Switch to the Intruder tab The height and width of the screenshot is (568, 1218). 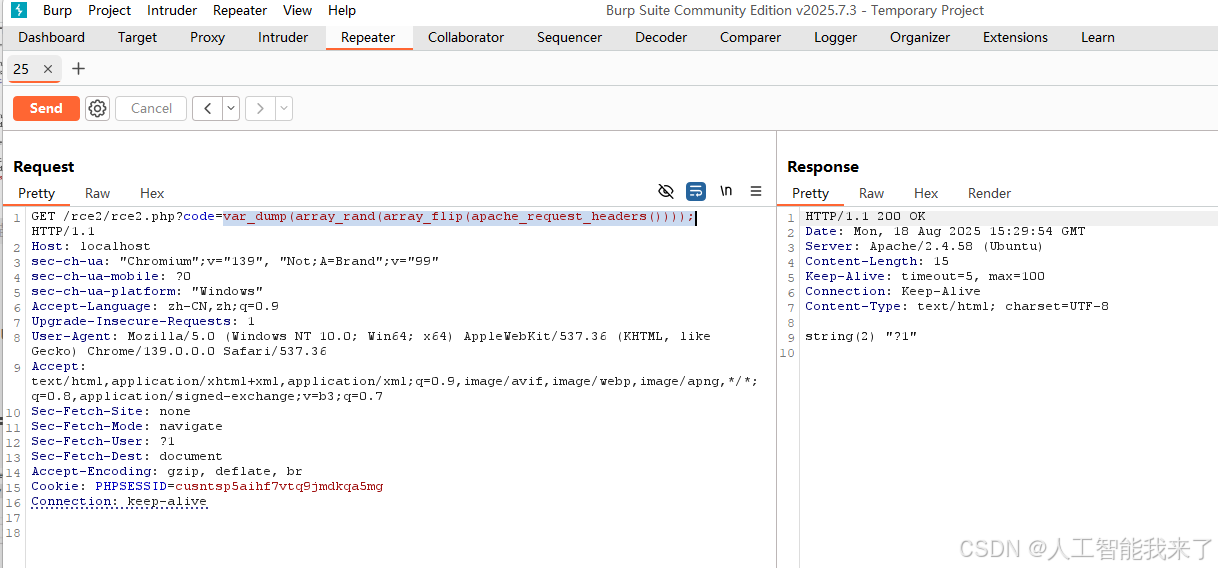283,37
